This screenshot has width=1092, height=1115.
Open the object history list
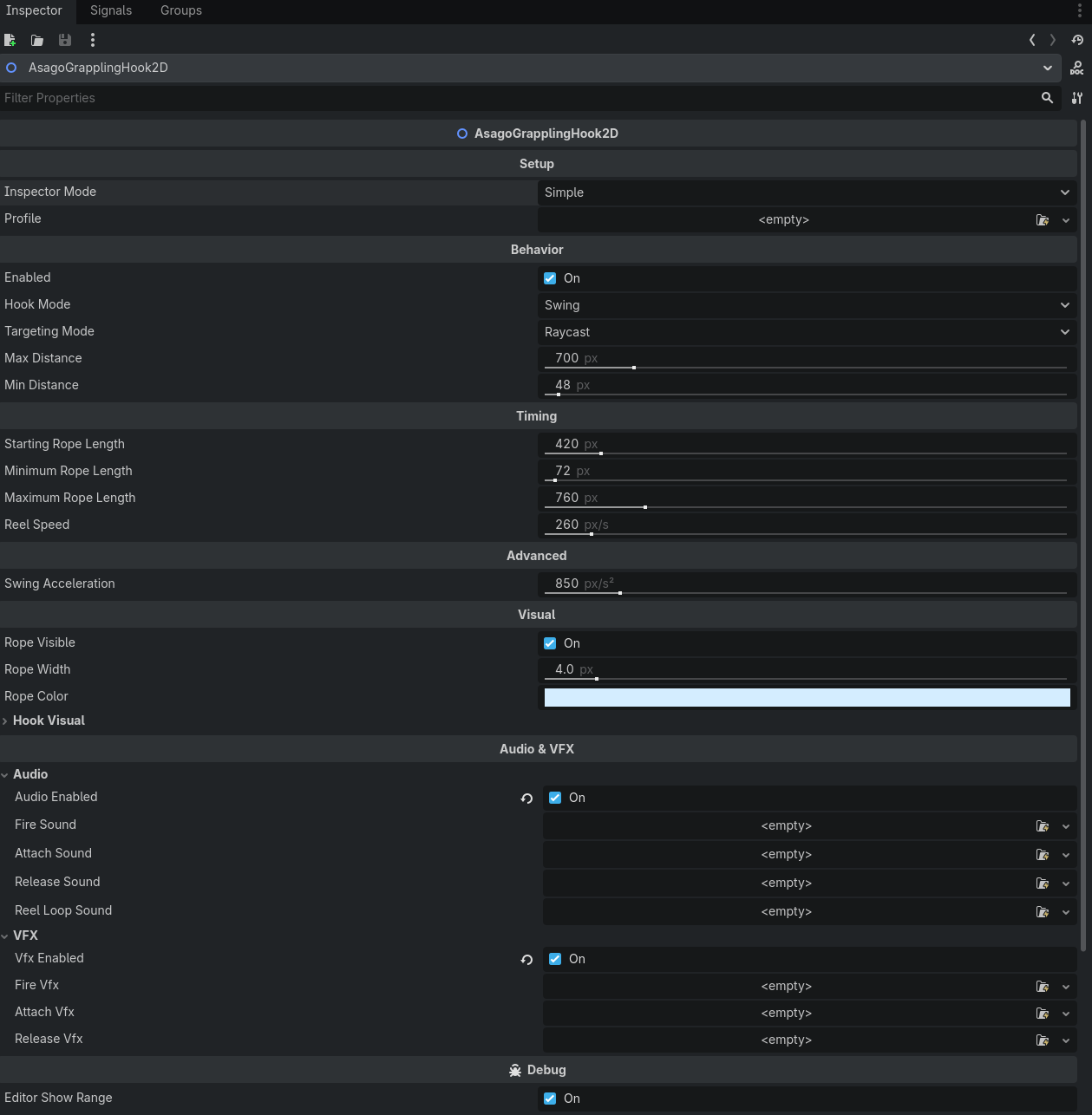[x=1077, y=40]
